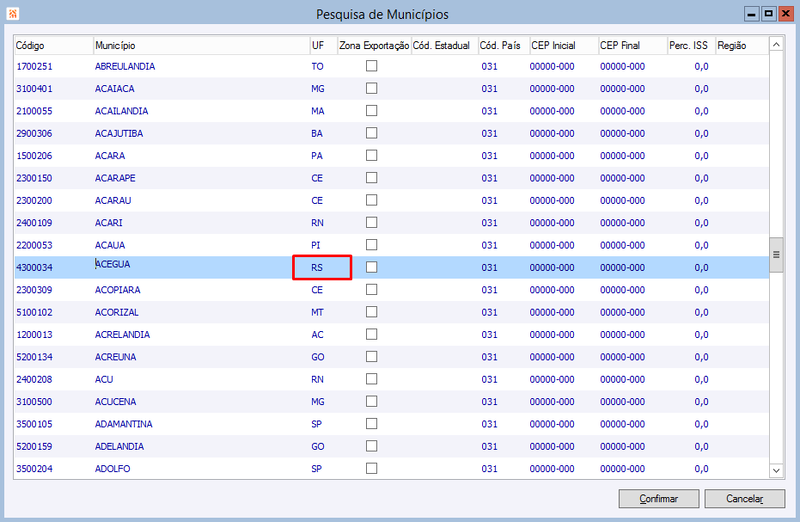Check Zona Exportação box for ACAJUTIBA
Viewport: 800px width, 522px height.
tap(371, 133)
